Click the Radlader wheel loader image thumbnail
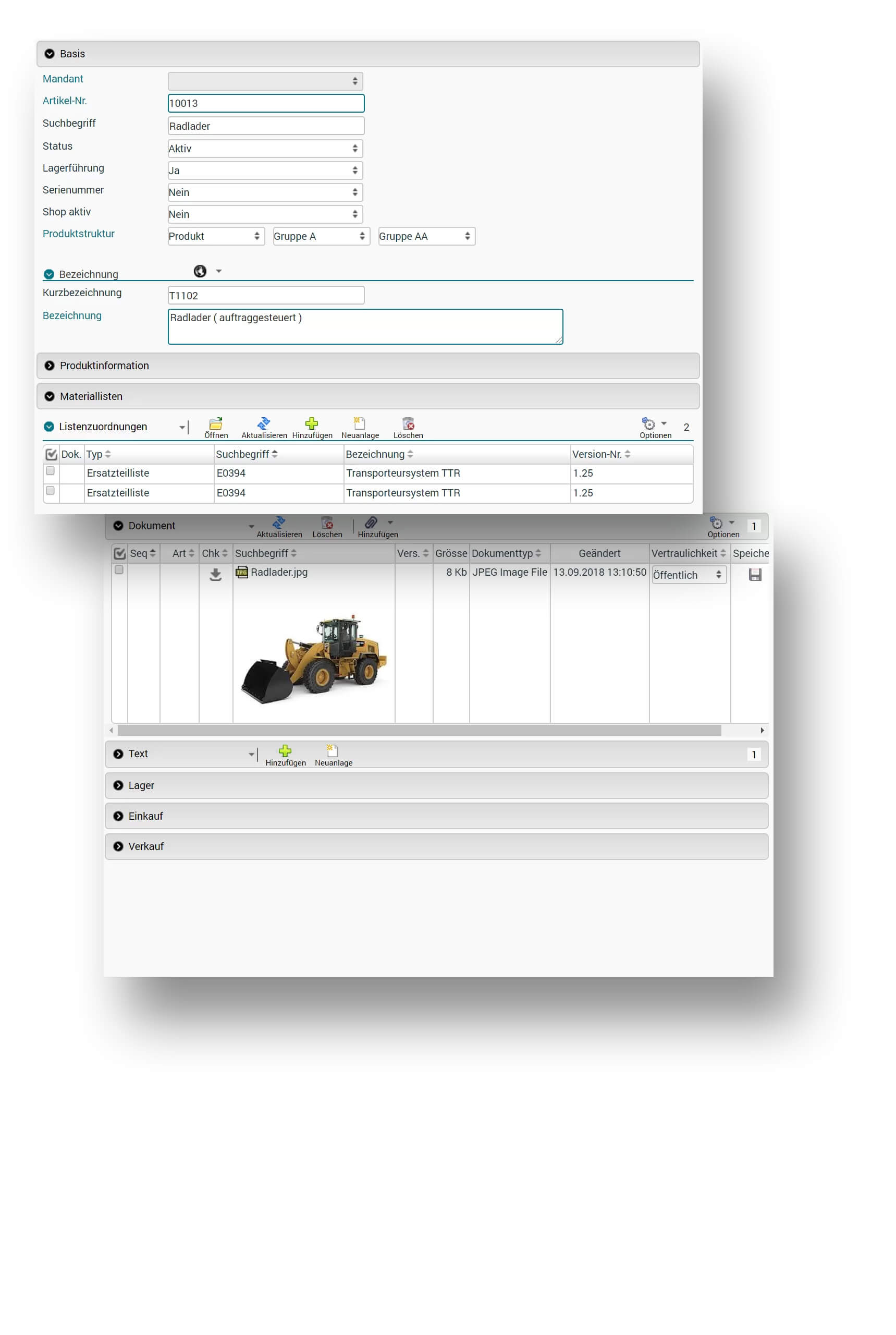This screenshot has height=1335, width=896. [314, 659]
